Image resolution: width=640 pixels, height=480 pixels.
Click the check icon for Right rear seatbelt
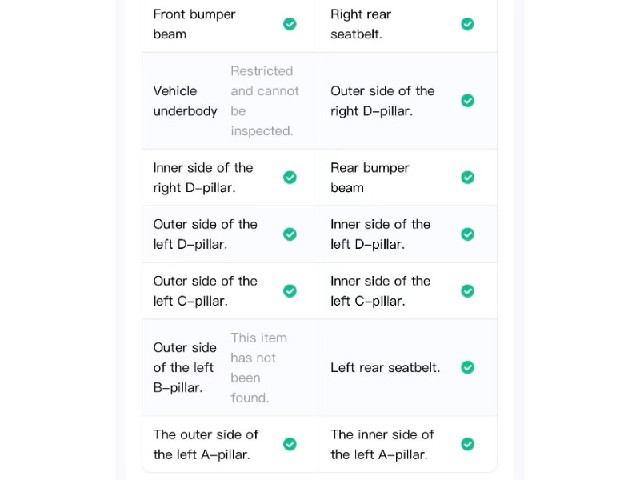468,24
